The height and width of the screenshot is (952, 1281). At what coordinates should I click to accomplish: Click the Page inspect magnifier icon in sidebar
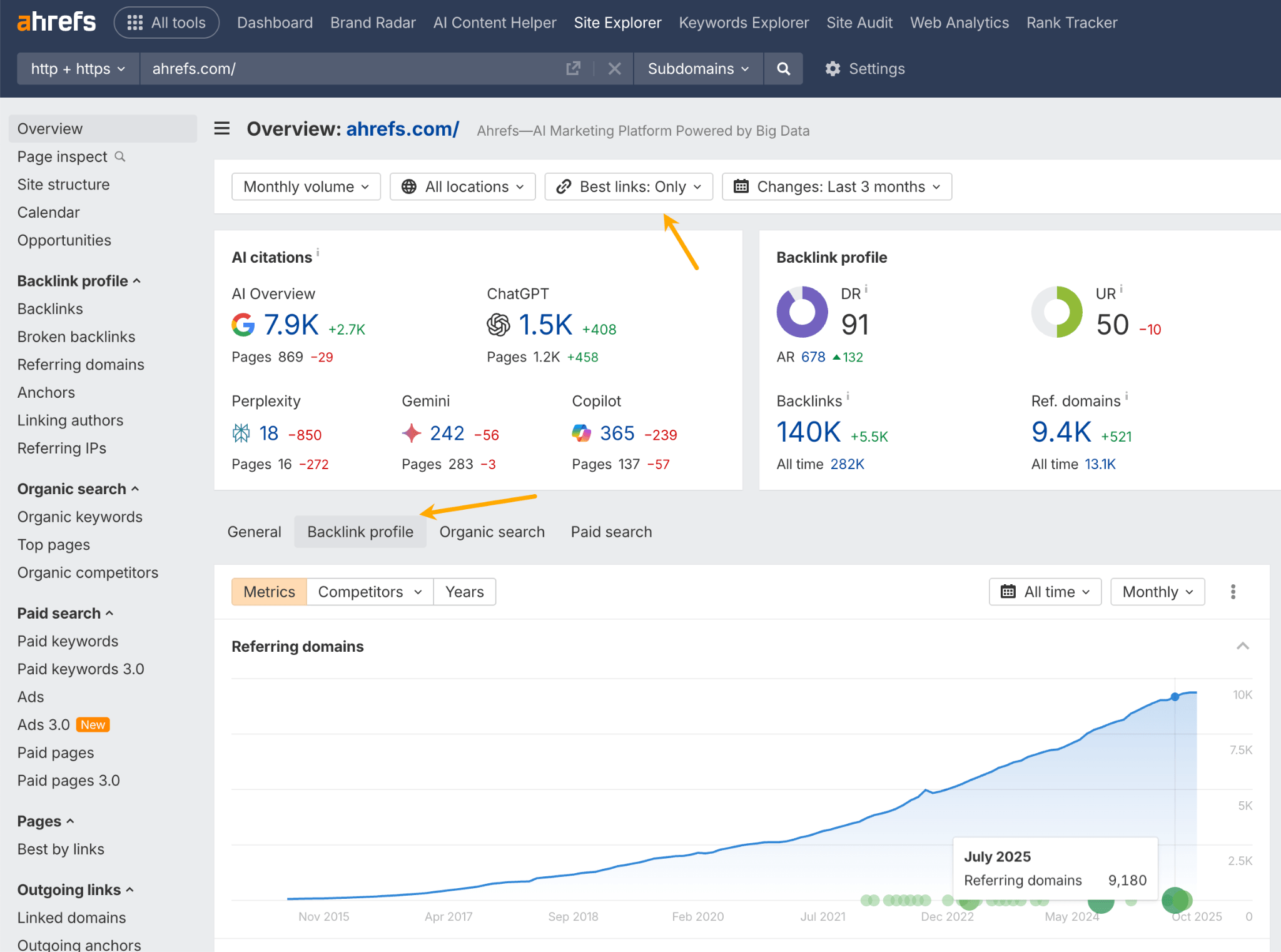[x=120, y=157]
